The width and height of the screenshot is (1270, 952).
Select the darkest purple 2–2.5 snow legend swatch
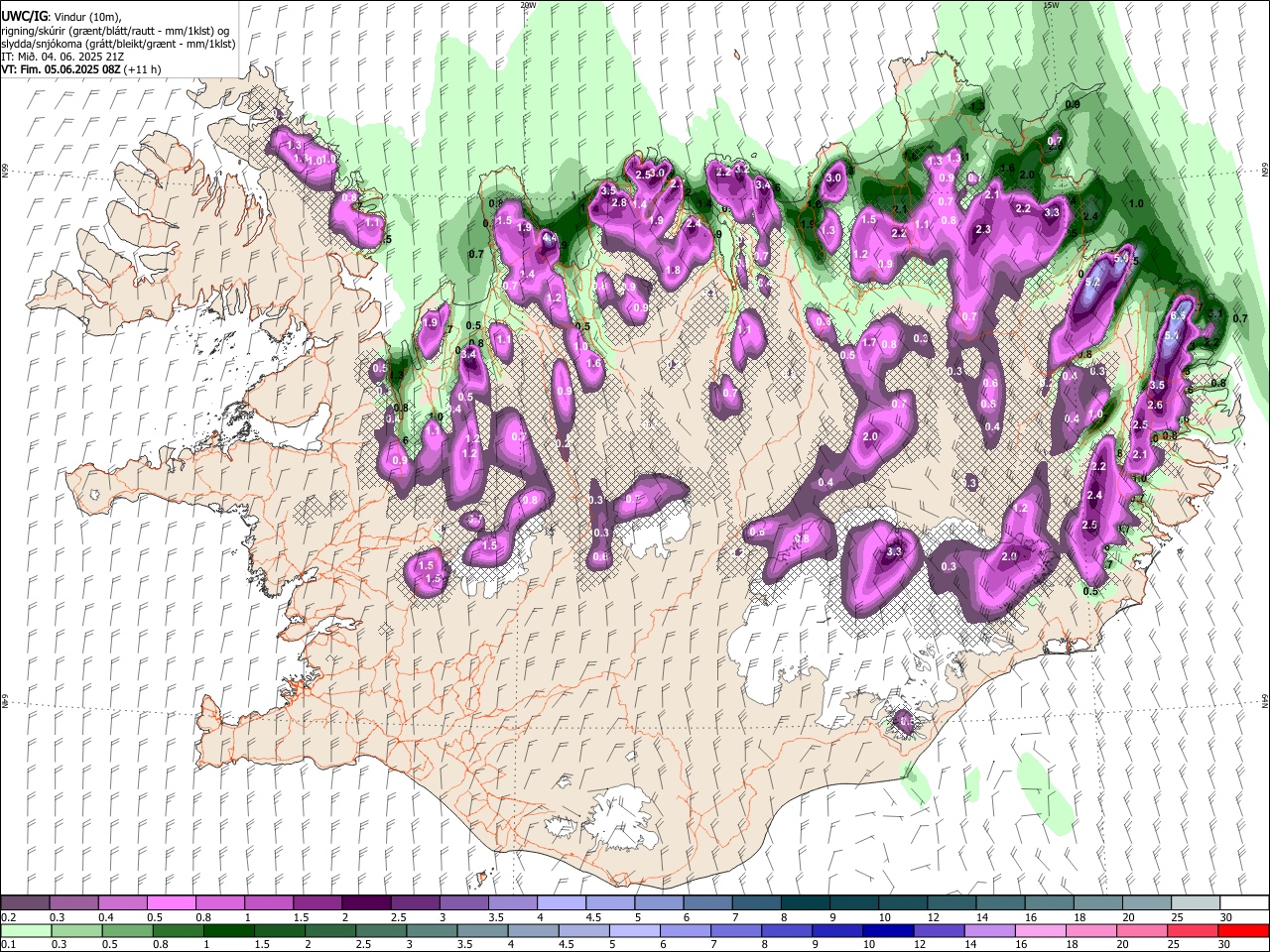(x=366, y=902)
